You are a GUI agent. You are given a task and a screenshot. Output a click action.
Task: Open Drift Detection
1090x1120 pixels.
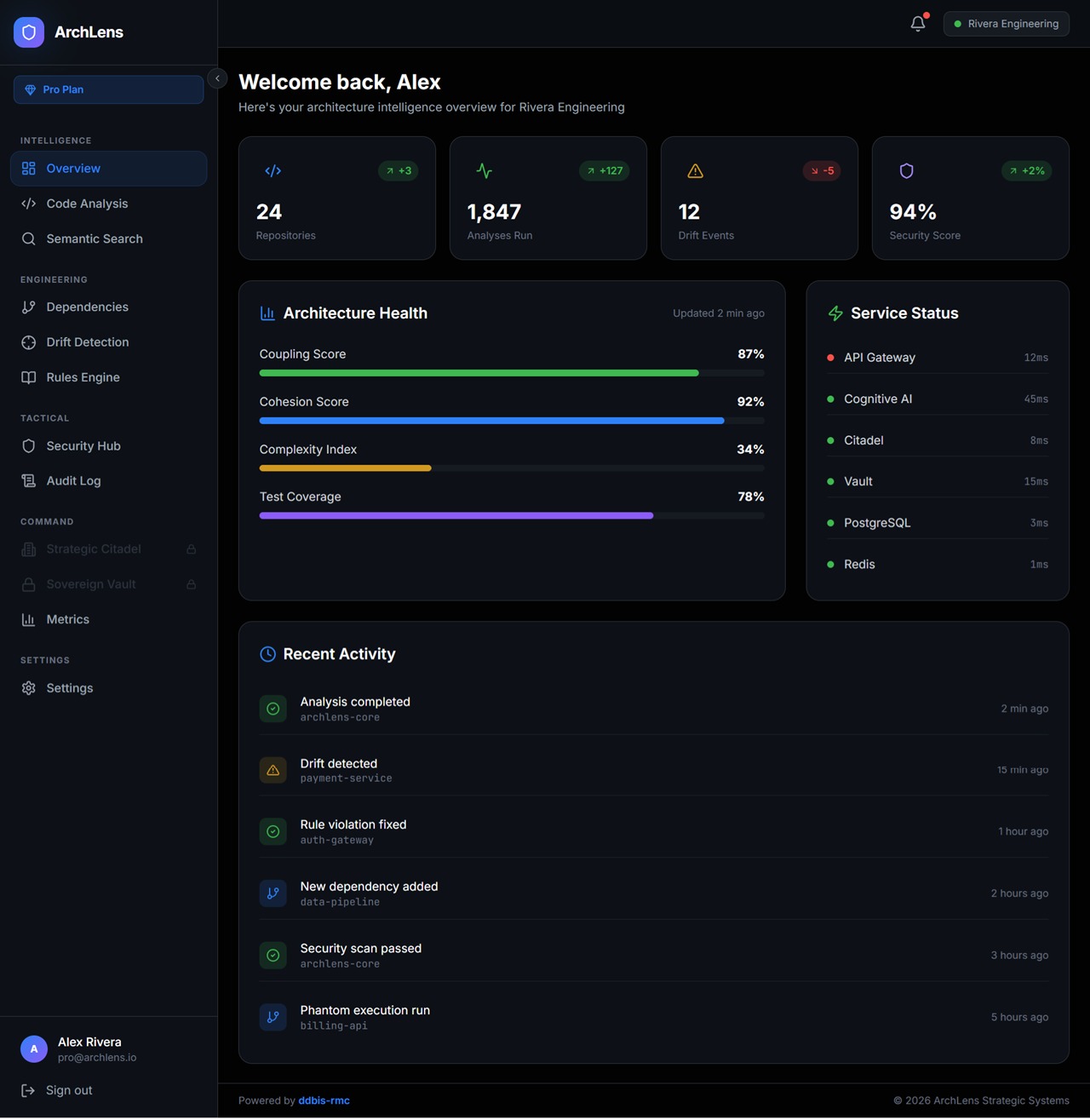[x=108, y=342]
